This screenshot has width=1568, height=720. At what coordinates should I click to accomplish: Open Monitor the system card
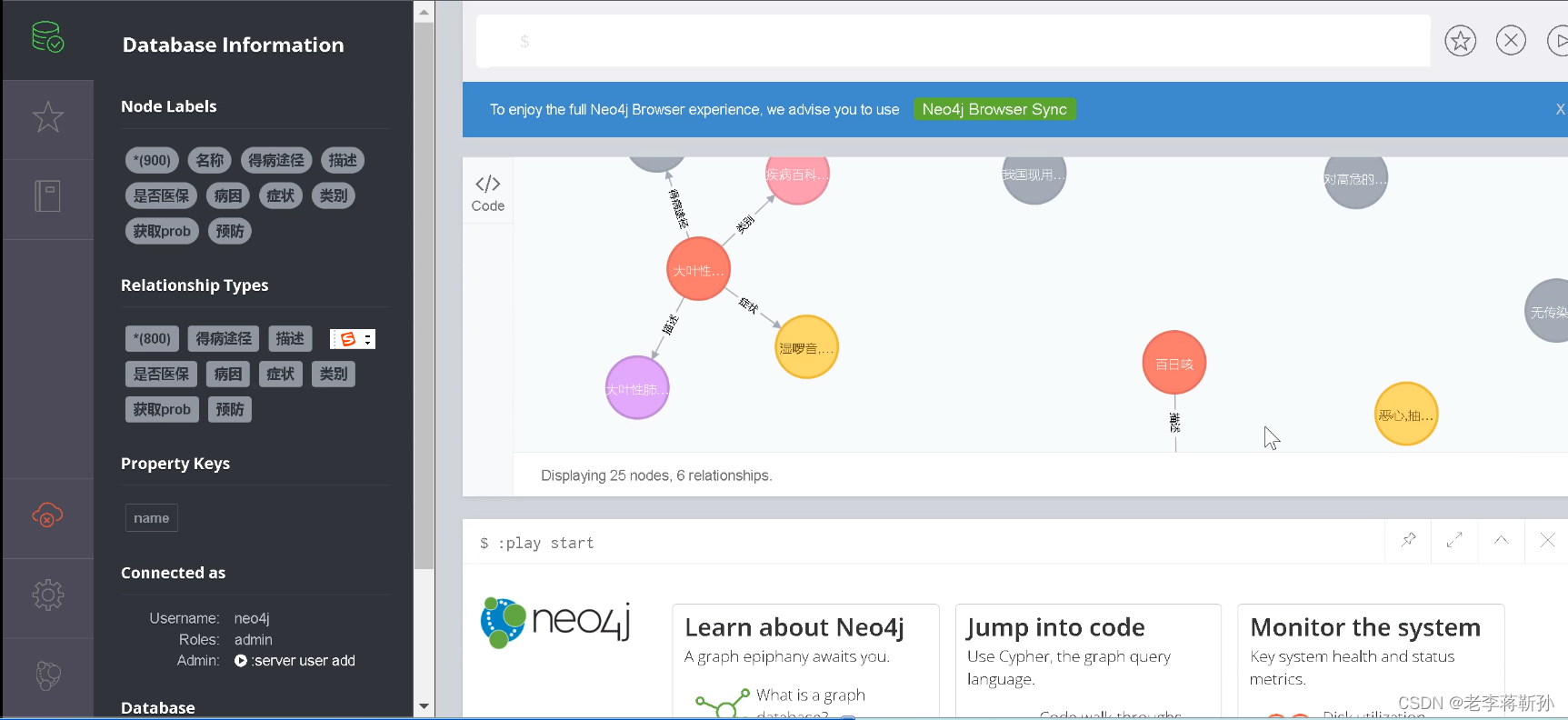1371,661
